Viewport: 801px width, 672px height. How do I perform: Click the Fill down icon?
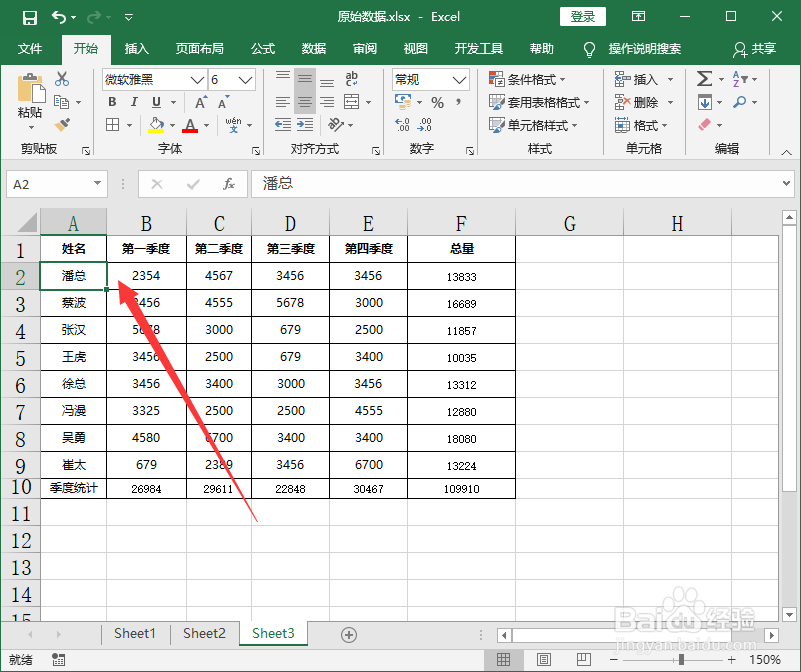705,102
